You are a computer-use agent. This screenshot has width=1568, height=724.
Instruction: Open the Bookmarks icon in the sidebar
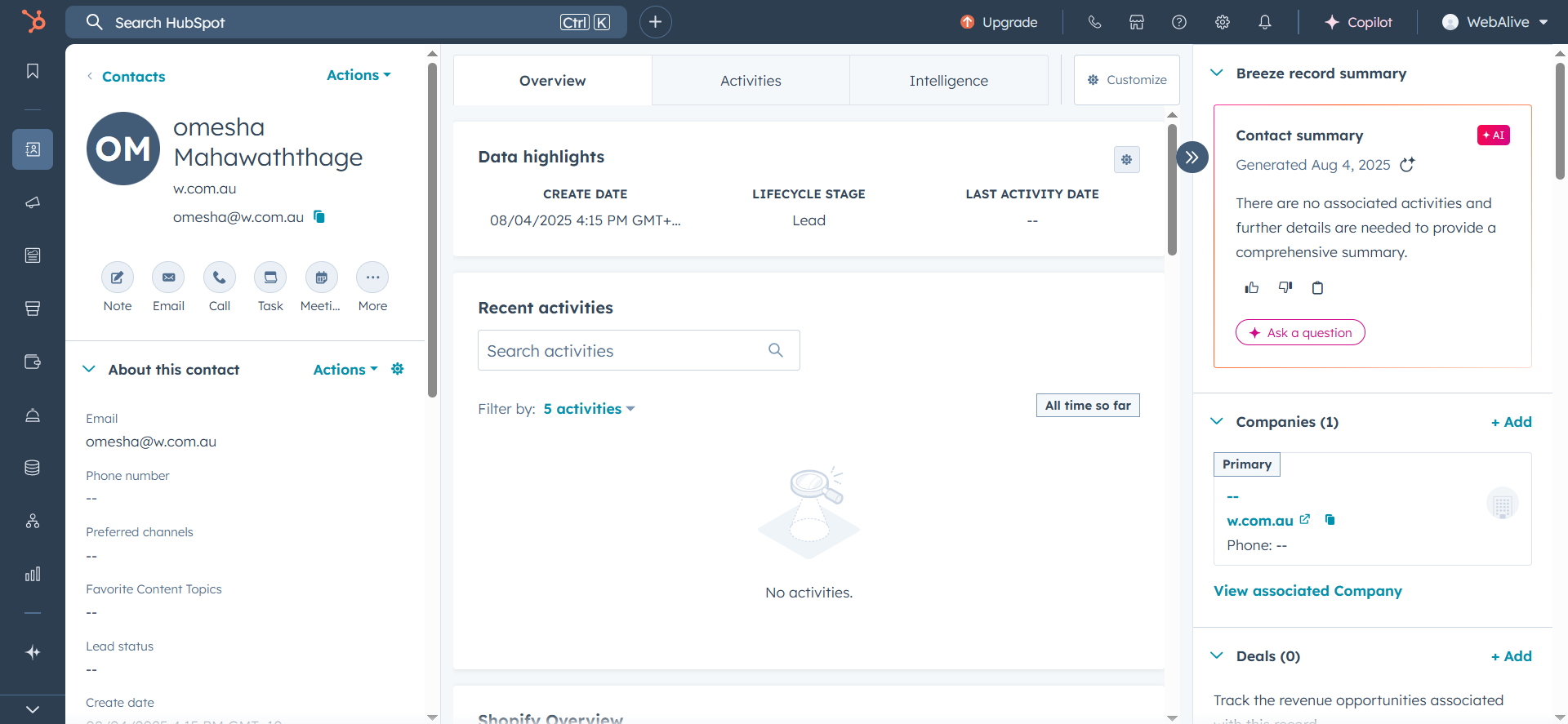point(33,71)
